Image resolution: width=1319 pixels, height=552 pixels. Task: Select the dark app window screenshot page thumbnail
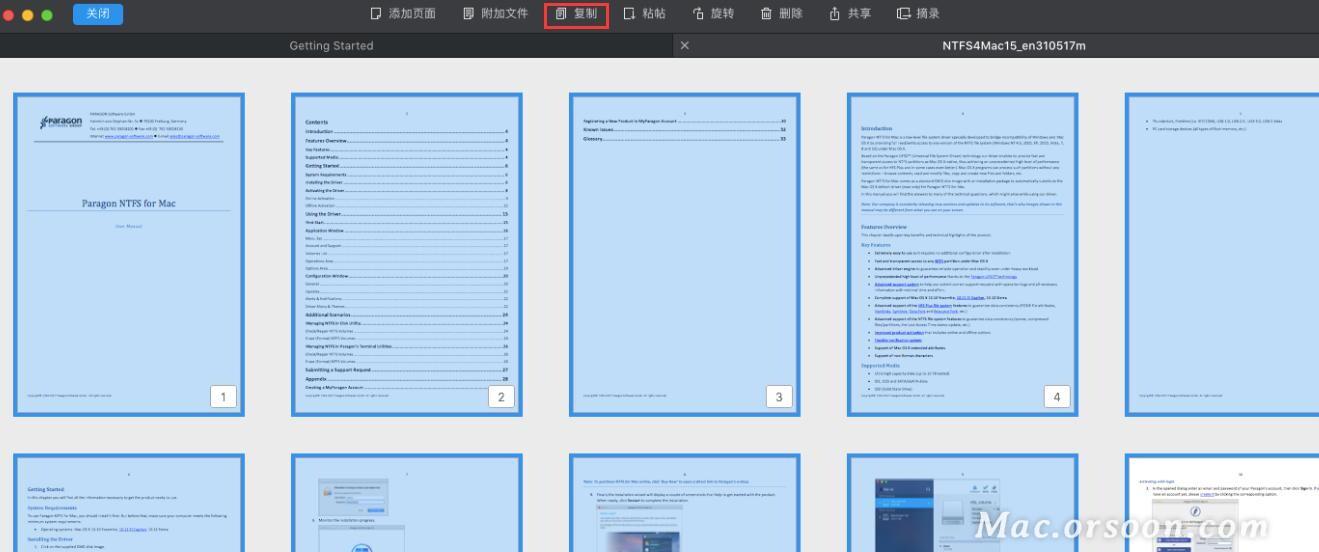coord(962,503)
